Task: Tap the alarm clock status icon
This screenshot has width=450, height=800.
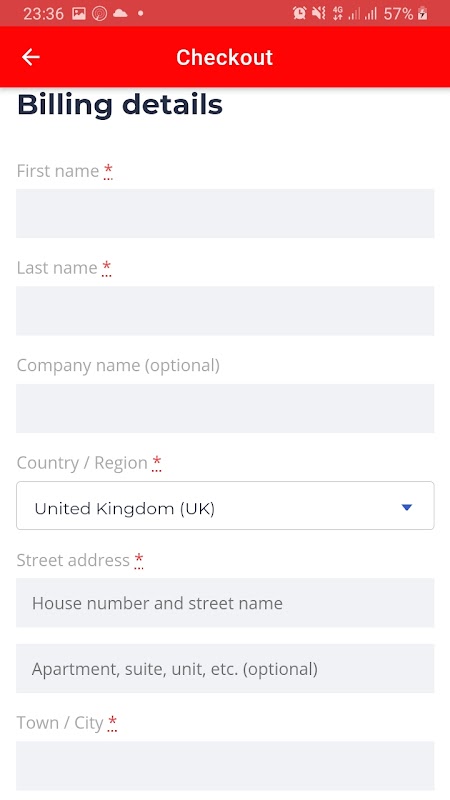Action: 299,13
